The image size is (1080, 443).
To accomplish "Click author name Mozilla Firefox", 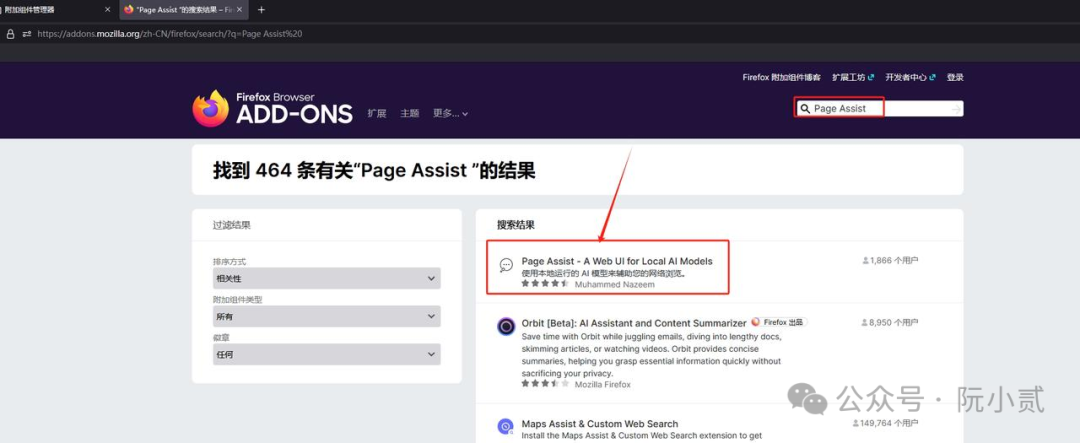I will pos(603,384).
